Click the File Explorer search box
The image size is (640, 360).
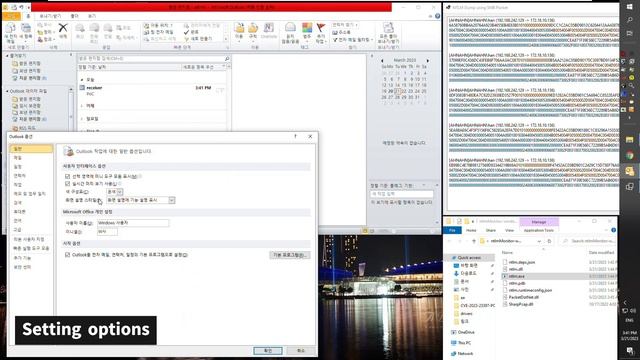588,241
